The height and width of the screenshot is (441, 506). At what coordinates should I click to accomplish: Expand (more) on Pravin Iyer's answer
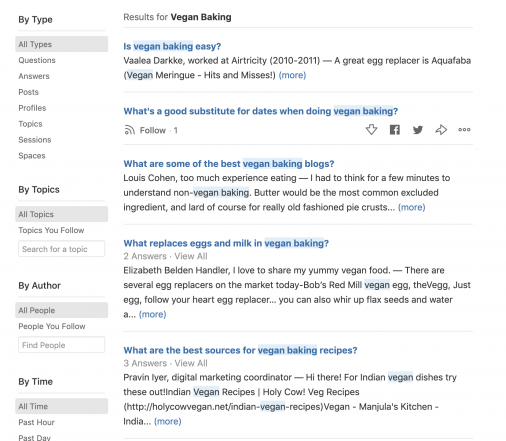tap(168, 421)
